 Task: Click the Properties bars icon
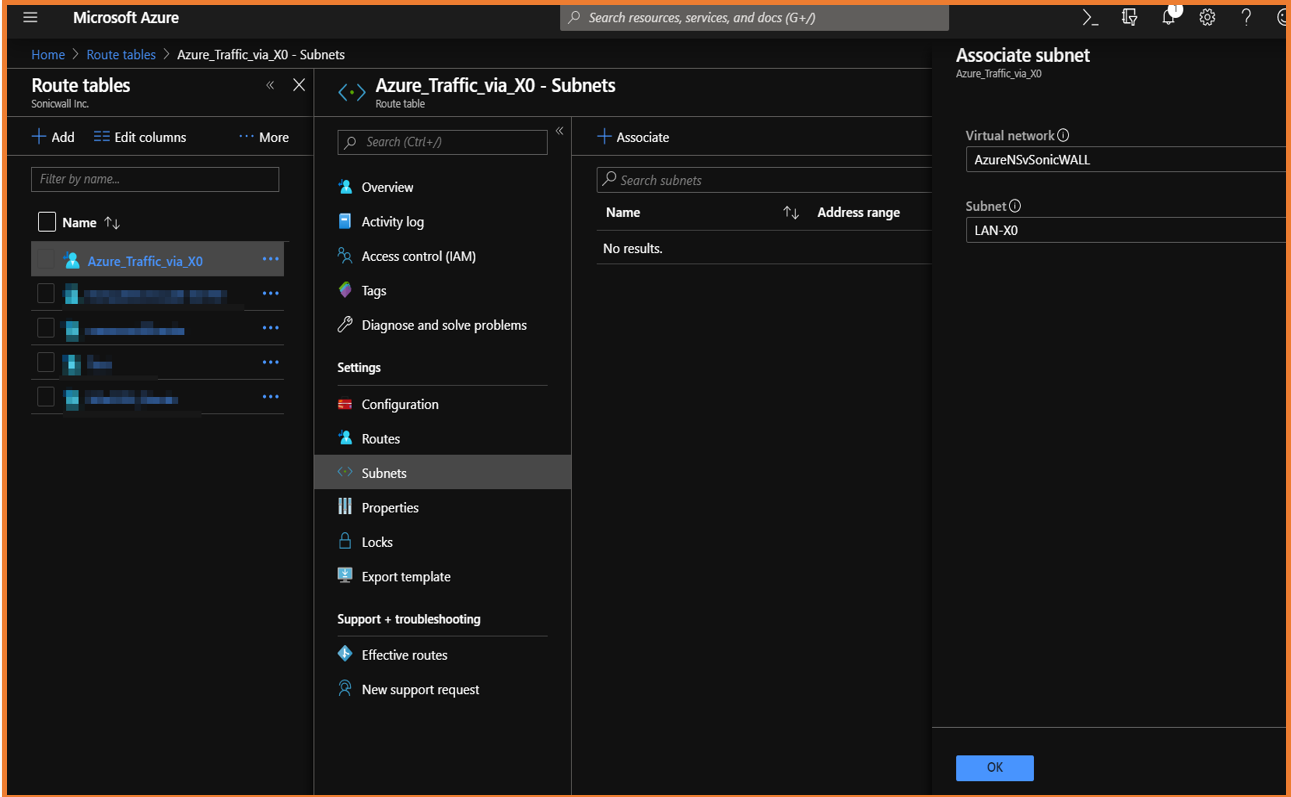tap(345, 507)
